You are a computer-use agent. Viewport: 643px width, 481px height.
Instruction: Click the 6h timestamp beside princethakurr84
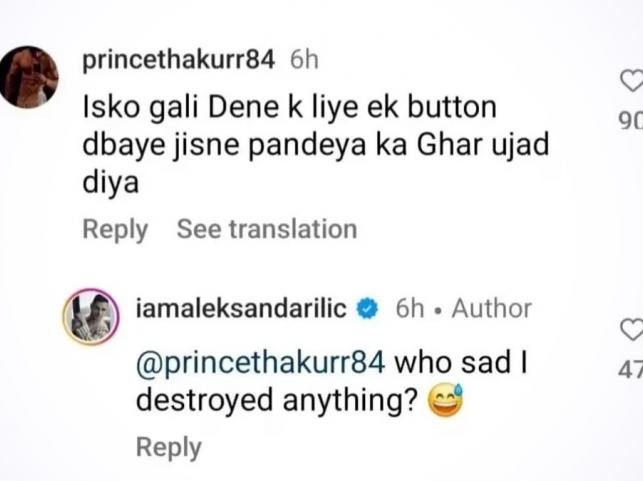point(304,59)
